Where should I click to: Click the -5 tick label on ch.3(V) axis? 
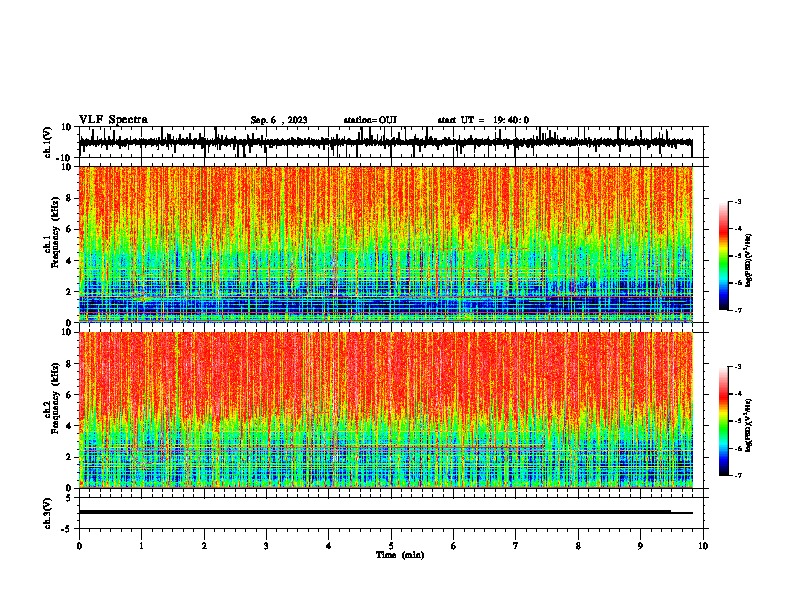(68, 529)
